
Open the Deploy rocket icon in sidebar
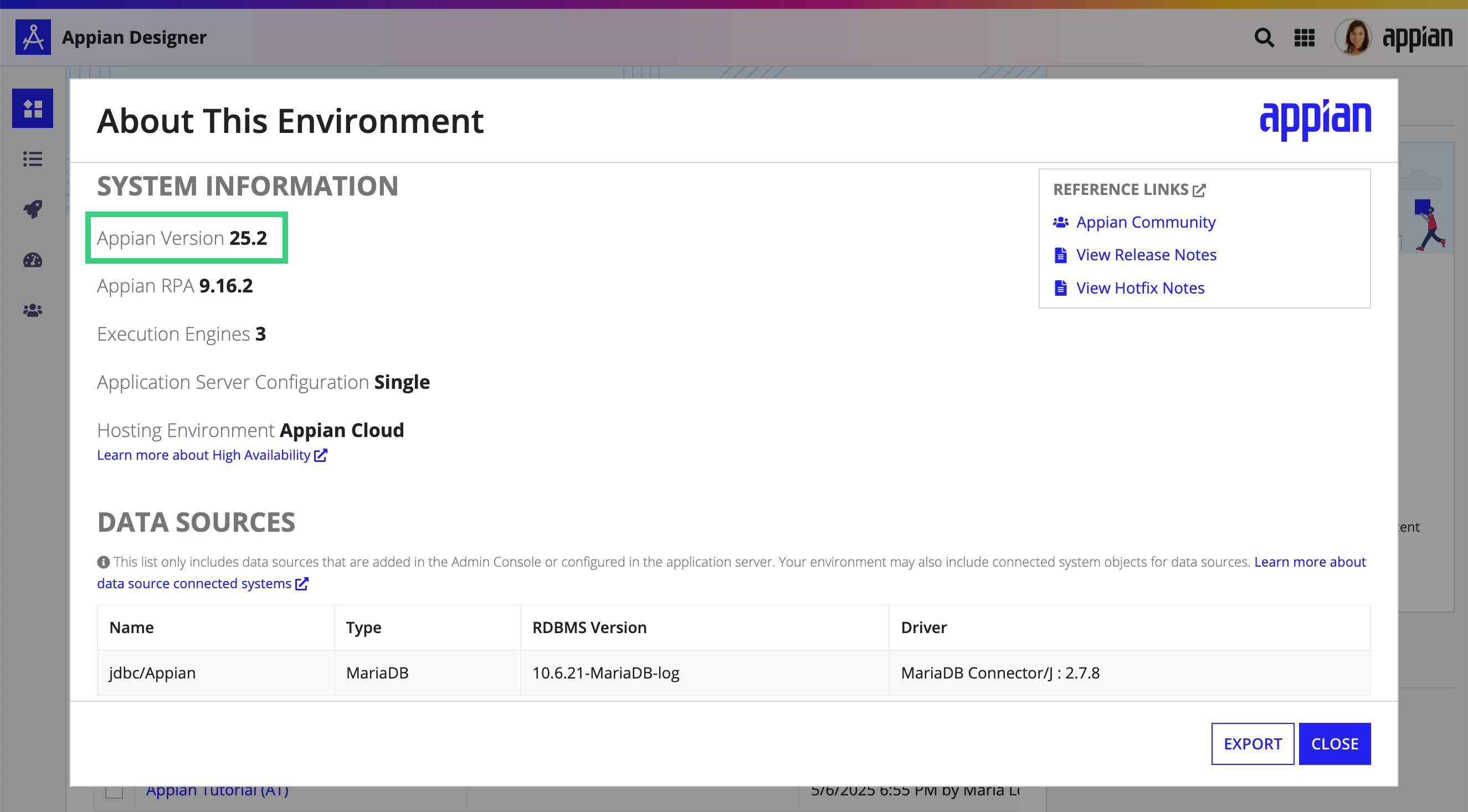click(33, 209)
